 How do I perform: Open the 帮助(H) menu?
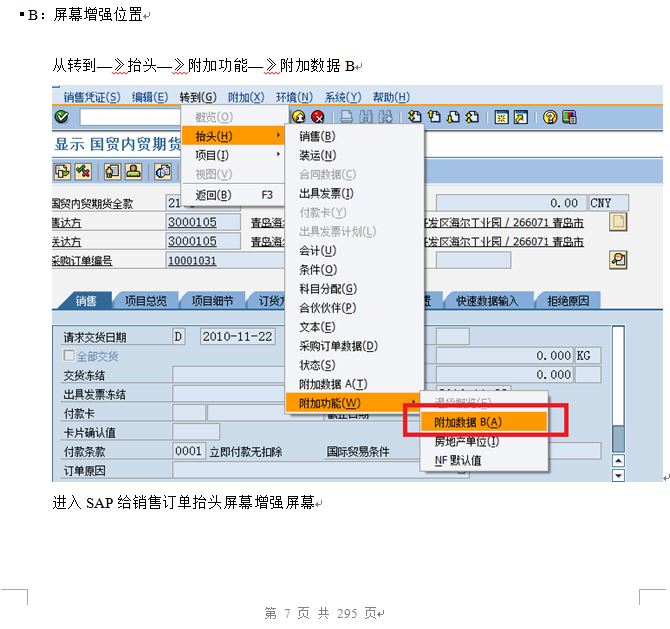tap(391, 97)
